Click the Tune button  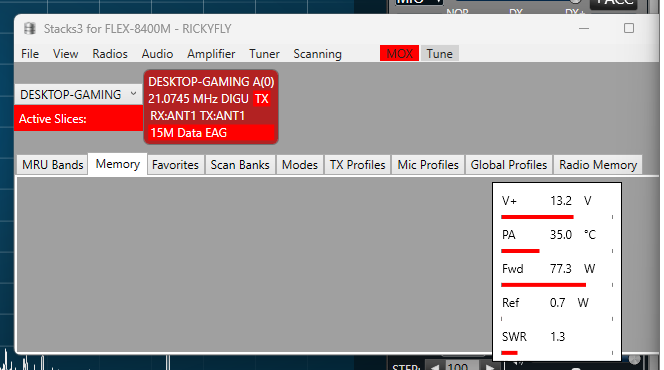[x=439, y=53]
